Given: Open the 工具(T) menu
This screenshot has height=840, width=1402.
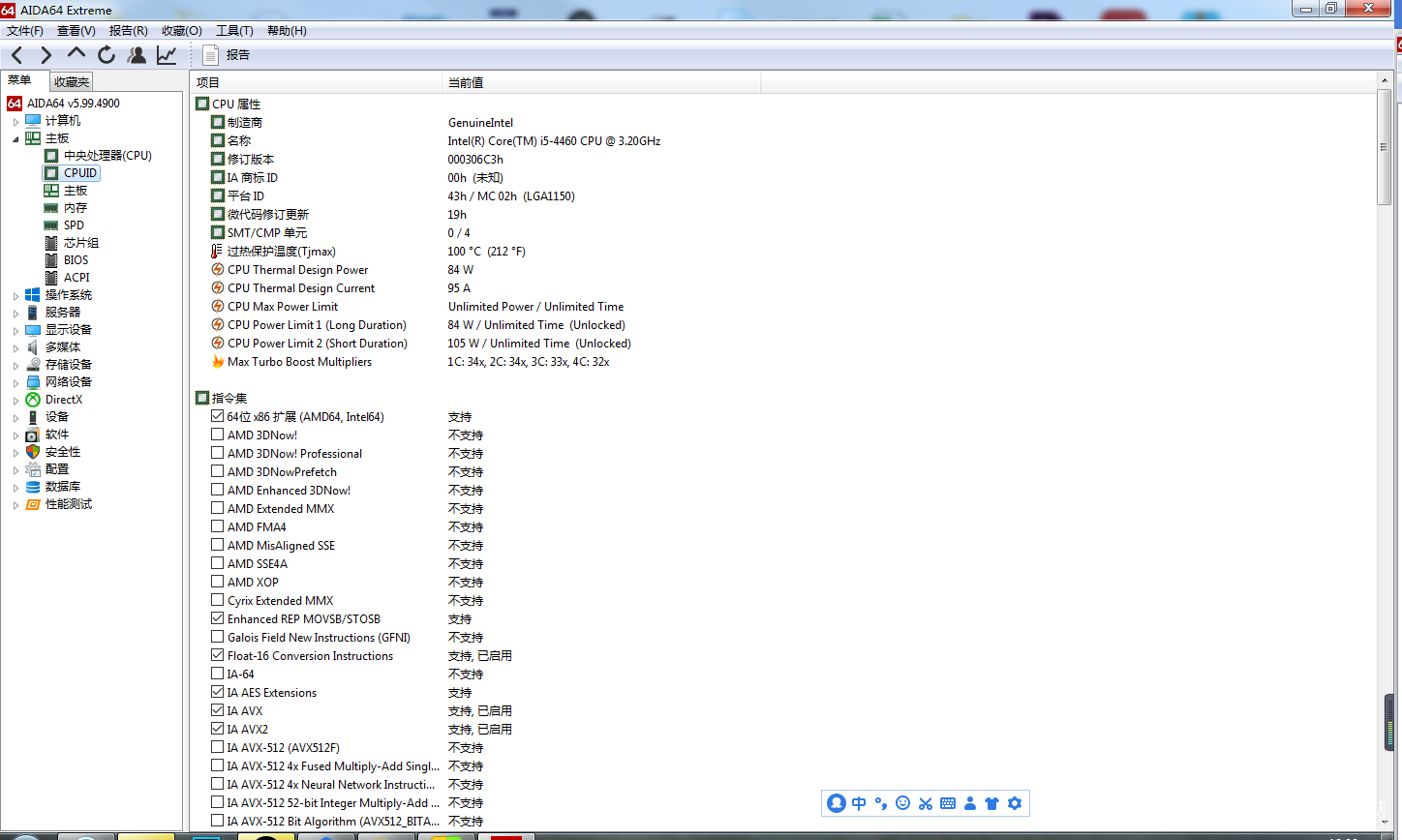Looking at the screenshot, I should (234, 31).
